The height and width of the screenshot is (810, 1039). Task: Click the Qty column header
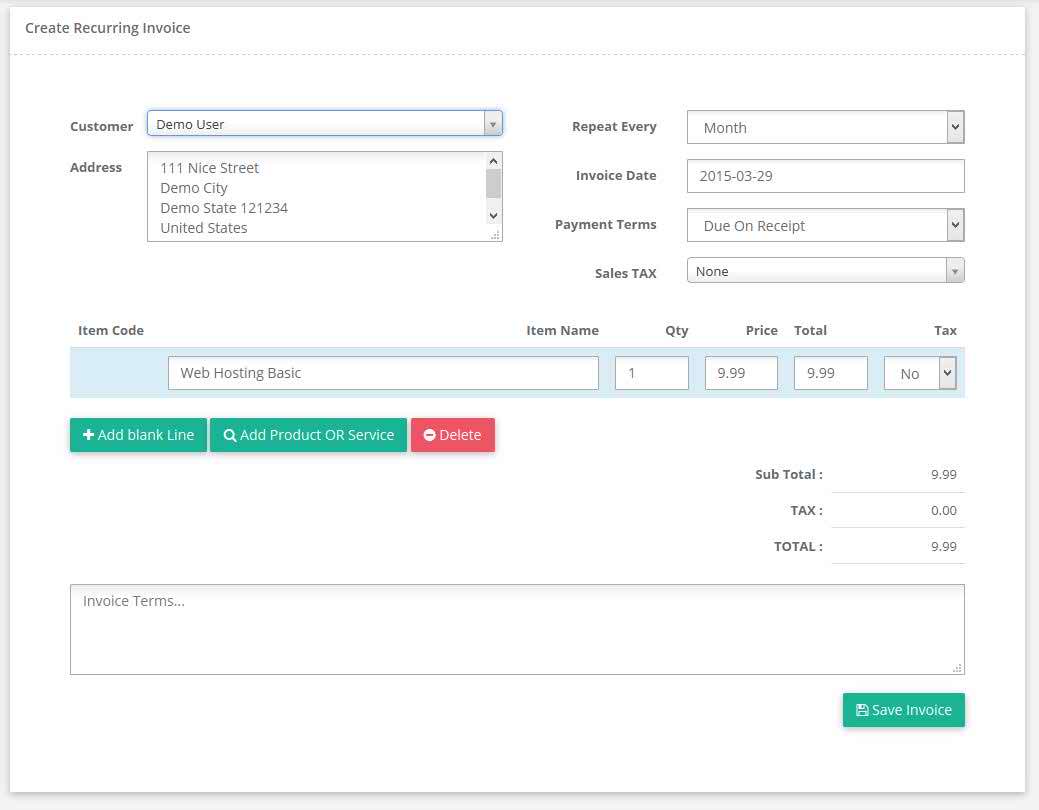[677, 330]
